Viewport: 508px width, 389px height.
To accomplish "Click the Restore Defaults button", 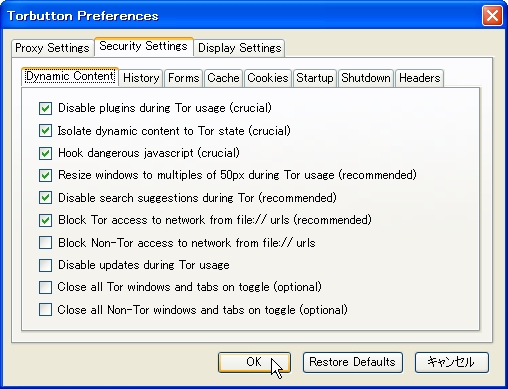I will click(353, 362).
